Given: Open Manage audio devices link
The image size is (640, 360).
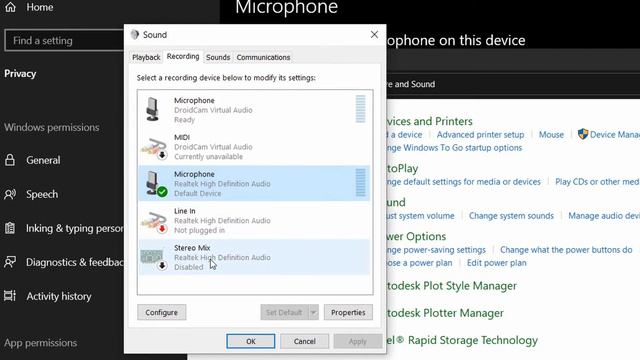Looking at the screenshot, I should [x=604, y=216].
